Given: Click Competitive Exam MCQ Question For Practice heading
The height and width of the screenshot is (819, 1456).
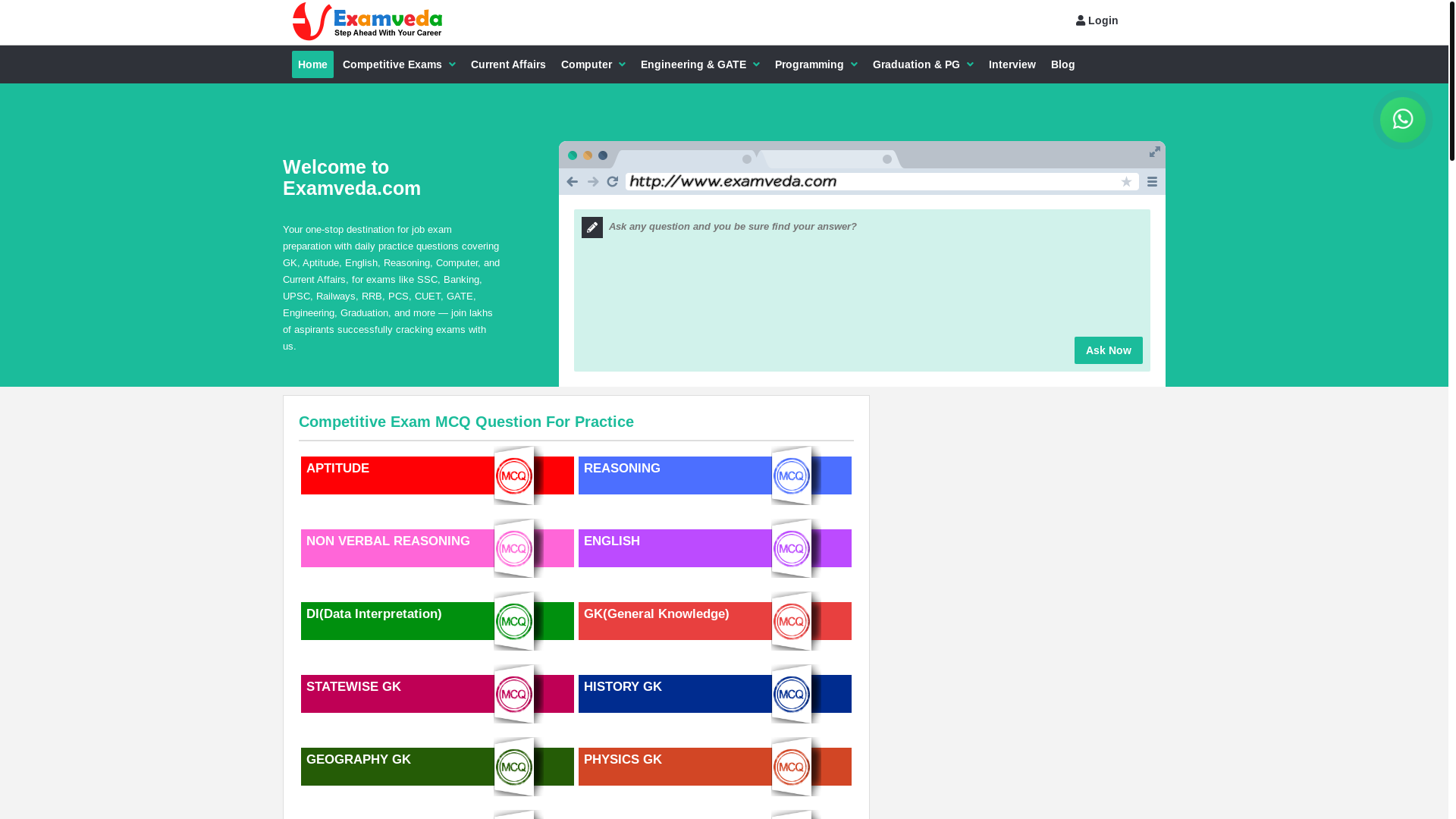Looking at the screenshot, I should 466,422.
